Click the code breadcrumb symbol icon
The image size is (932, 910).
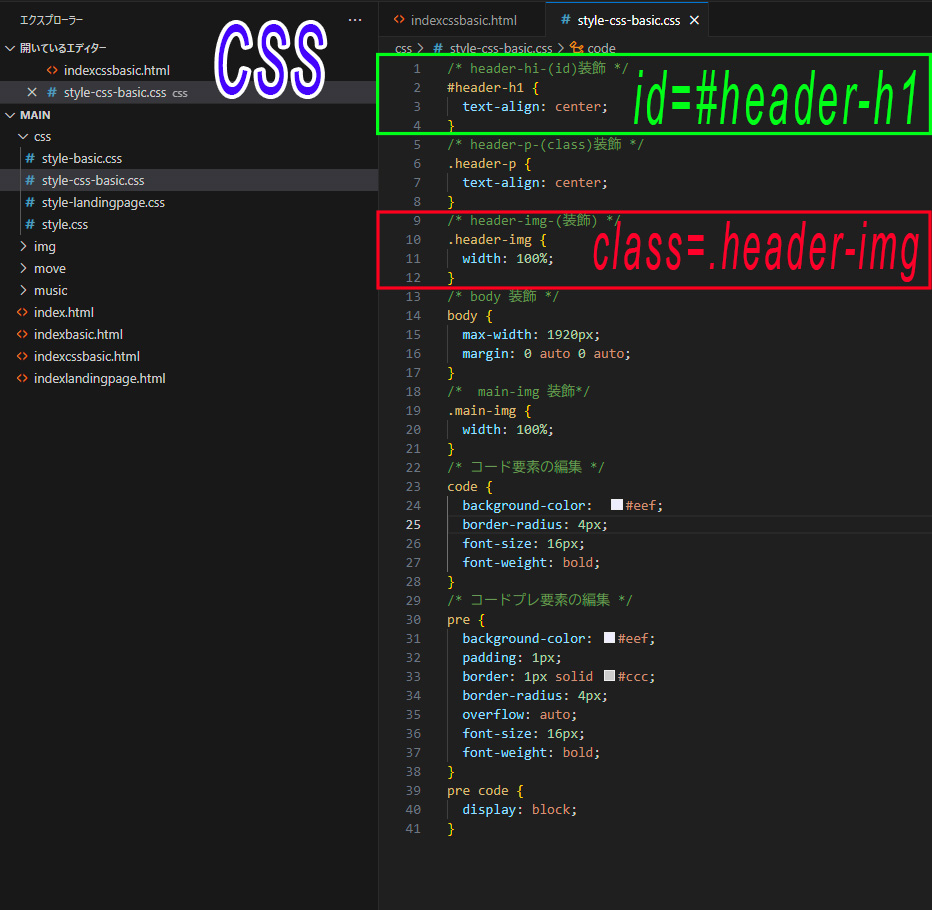coord(576,47)
